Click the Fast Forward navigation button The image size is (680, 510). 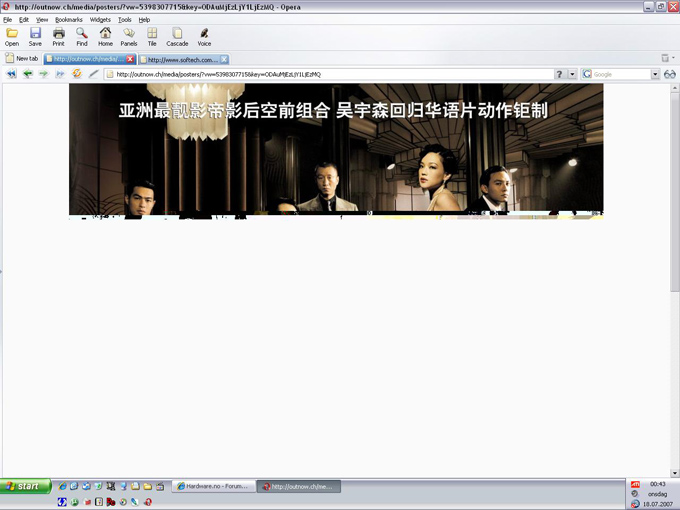click(60, 74)
